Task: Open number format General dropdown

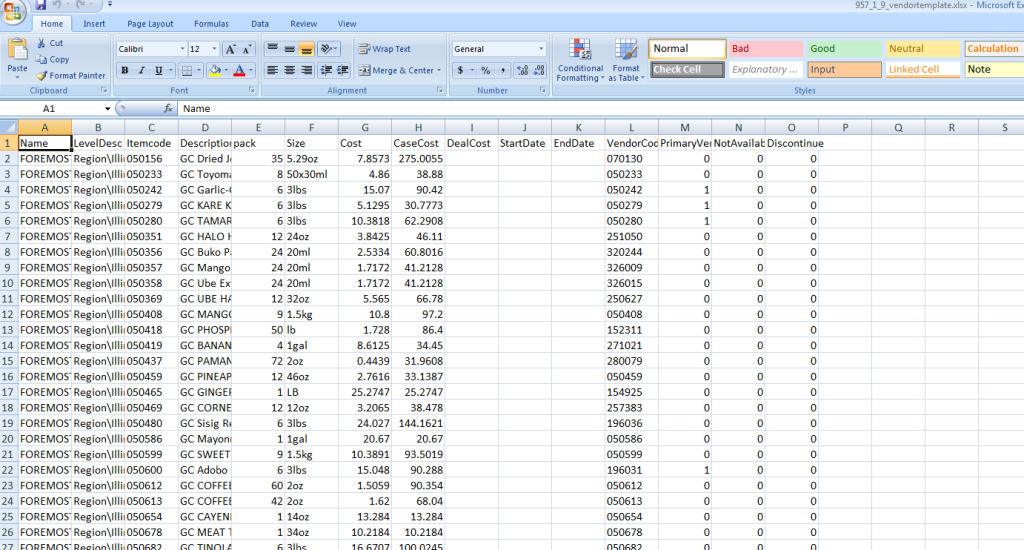Action: pos(541,49)
